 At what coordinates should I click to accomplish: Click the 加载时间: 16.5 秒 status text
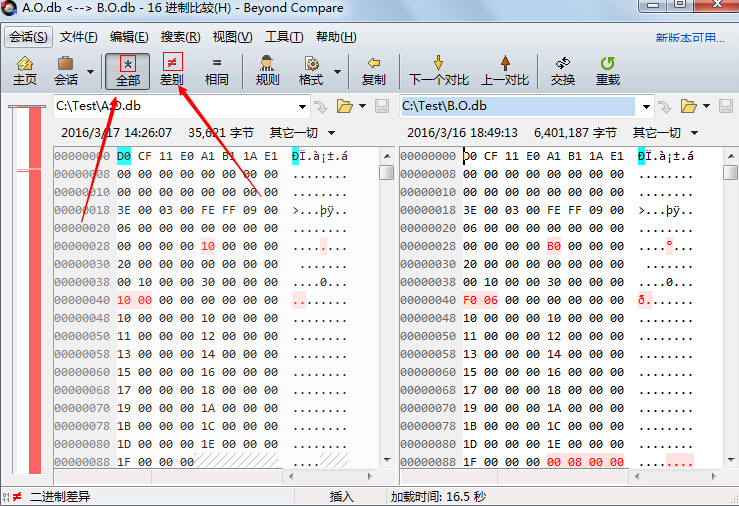[x=438, y=497]
